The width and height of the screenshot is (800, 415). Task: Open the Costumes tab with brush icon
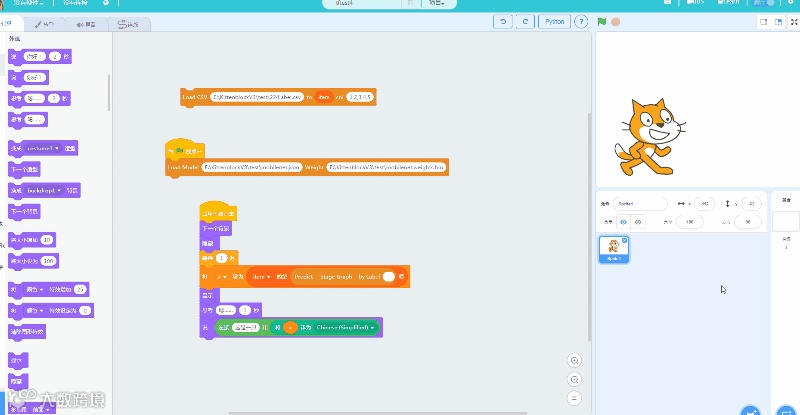pos(44,24)
